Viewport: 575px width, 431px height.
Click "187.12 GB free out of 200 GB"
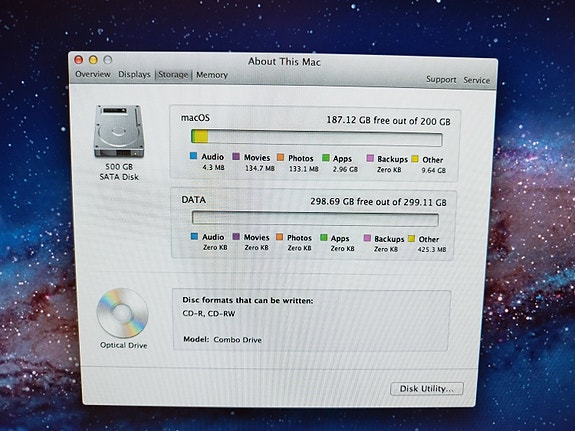pos(388,121)
